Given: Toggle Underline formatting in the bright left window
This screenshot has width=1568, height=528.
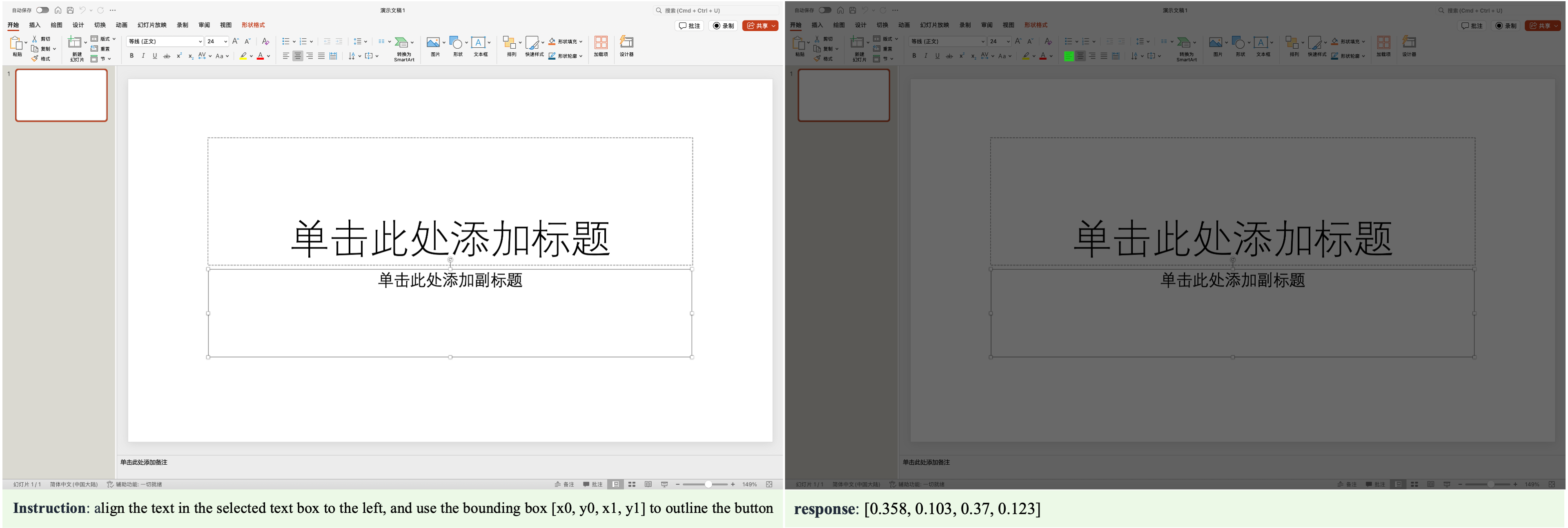Looking at the screenshot, I should (155, 56).
